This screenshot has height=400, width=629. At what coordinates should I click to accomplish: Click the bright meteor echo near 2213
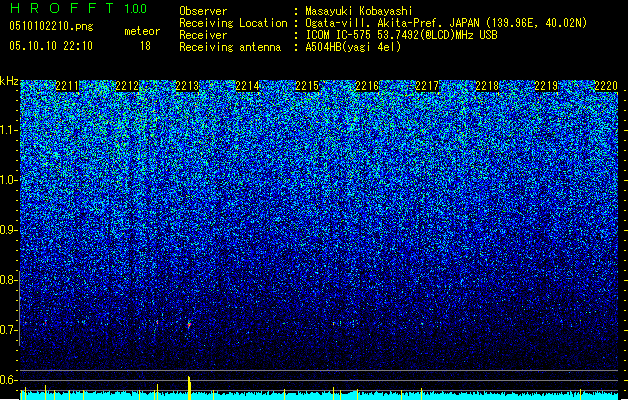pos(189,324)
